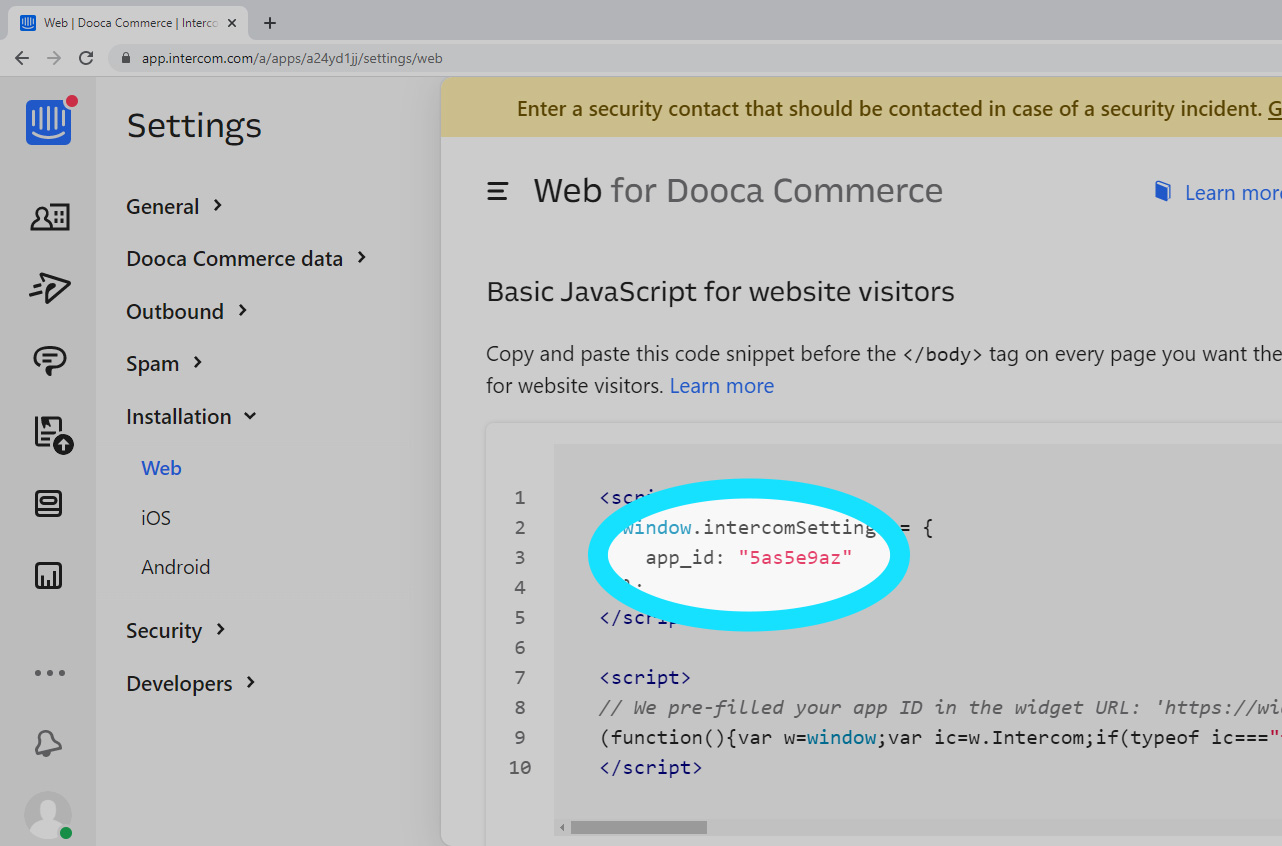
Task: Open the Articles upload icon in sidebar
Action: (x=52, y=434)
